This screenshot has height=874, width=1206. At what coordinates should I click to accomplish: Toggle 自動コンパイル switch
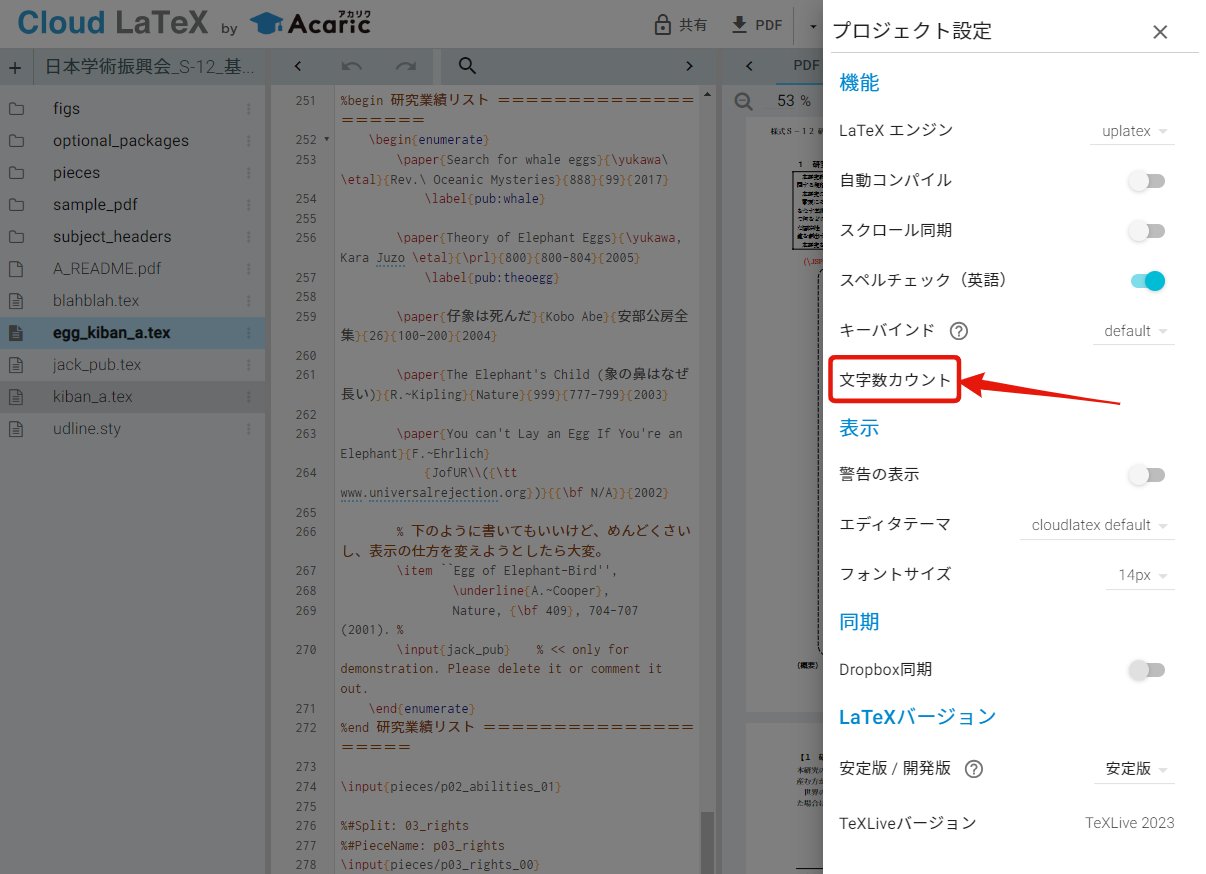[x=1147, y=181]
